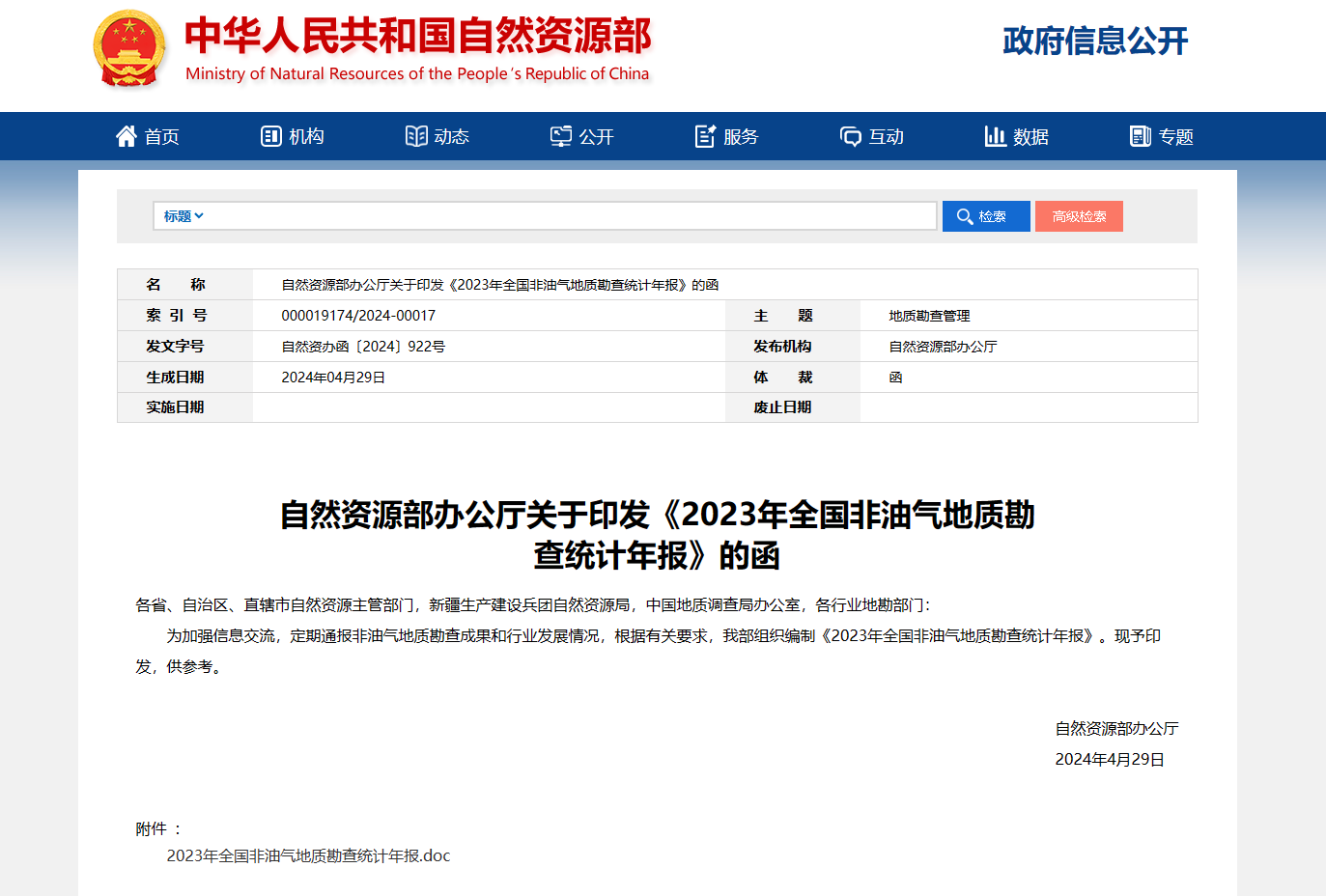Click the 机构 organization icon
Image resolution: width=1326 pixels, height=896 pixels.
coord(270,136)
